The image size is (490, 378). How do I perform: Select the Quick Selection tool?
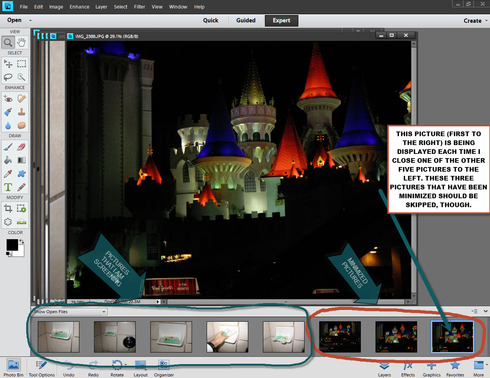[21, 77]
